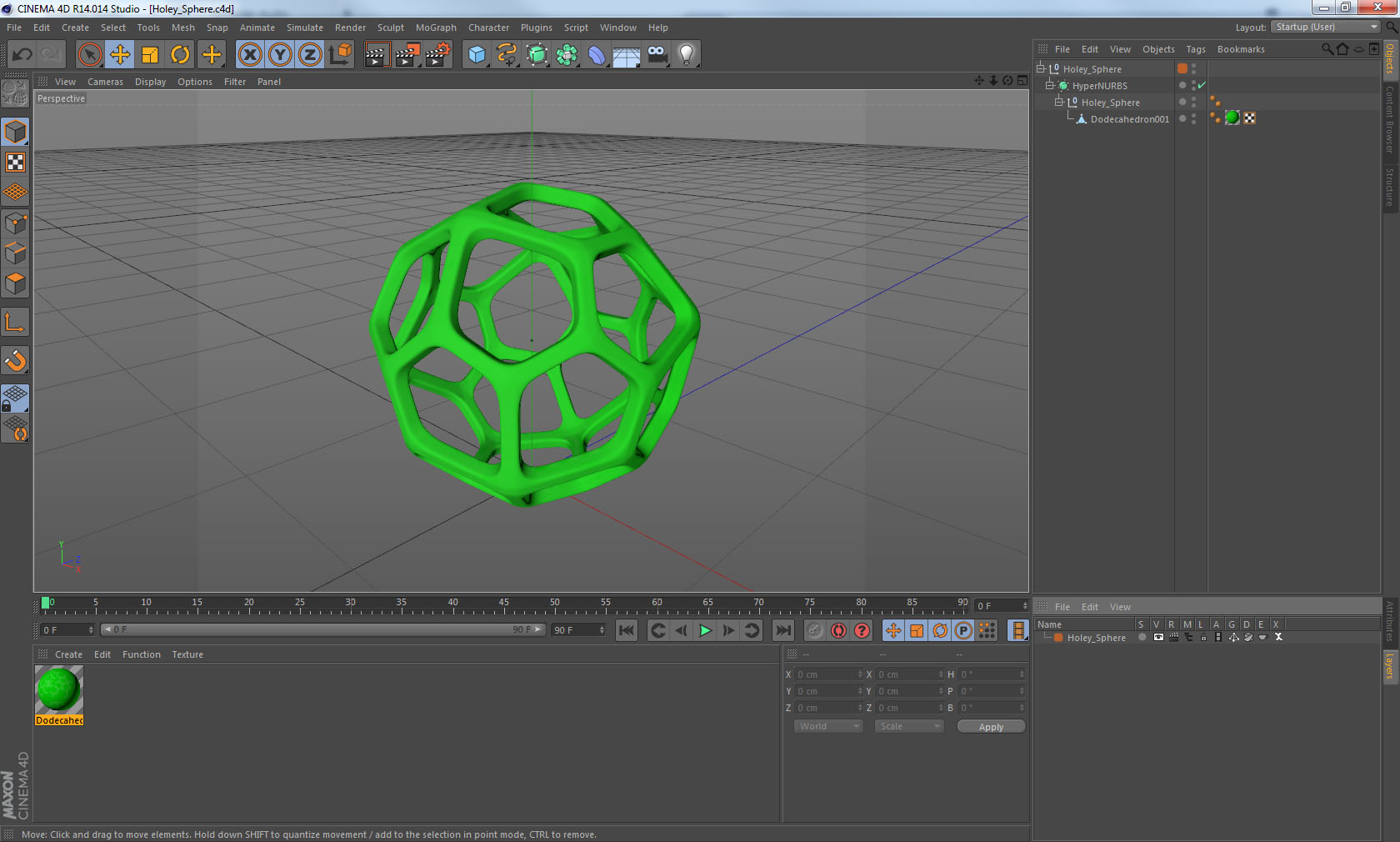
Task: Switch to Polygons mode icon
Action: coord(15,283)
